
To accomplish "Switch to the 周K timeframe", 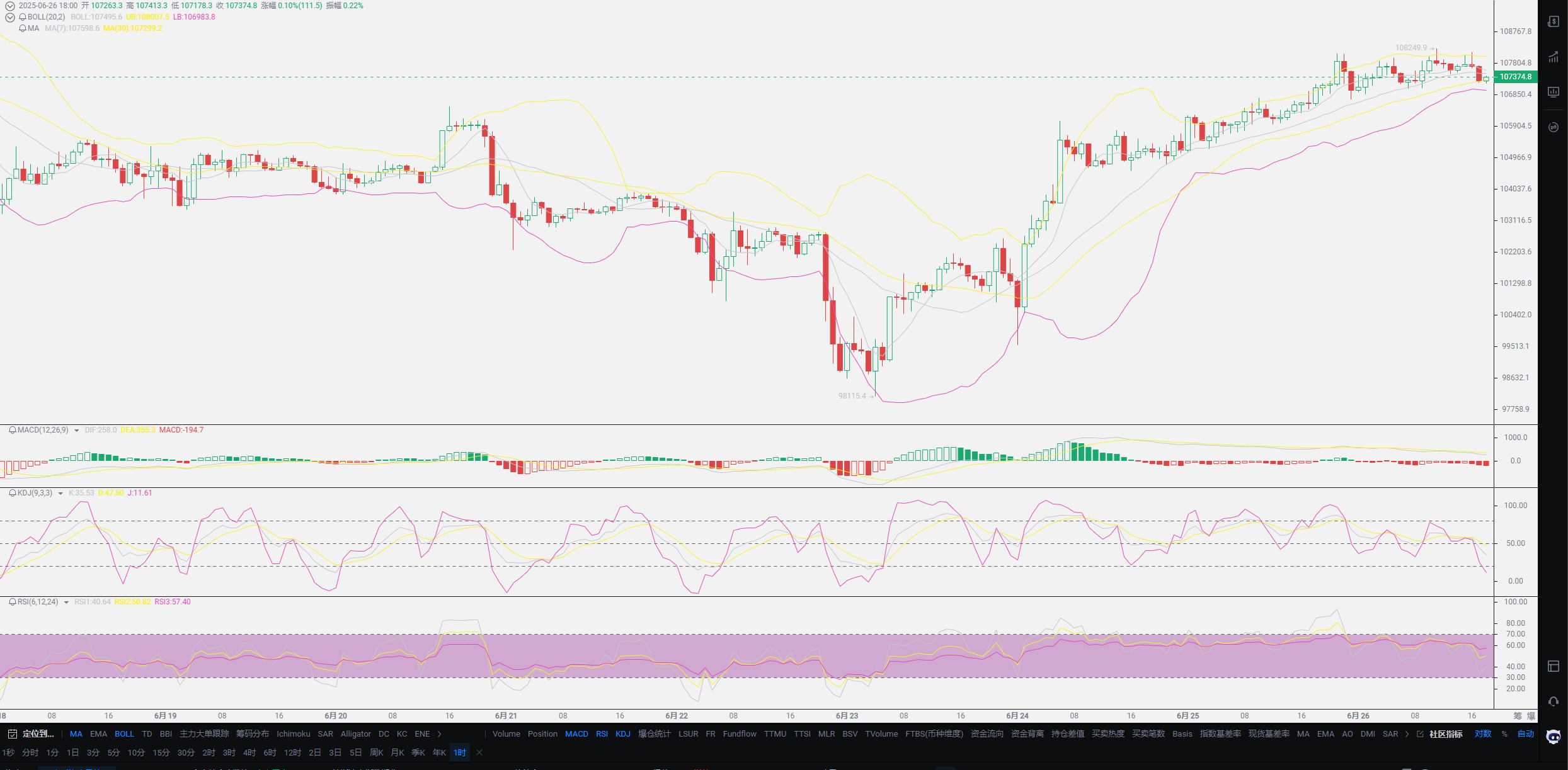I will point(376,752).
